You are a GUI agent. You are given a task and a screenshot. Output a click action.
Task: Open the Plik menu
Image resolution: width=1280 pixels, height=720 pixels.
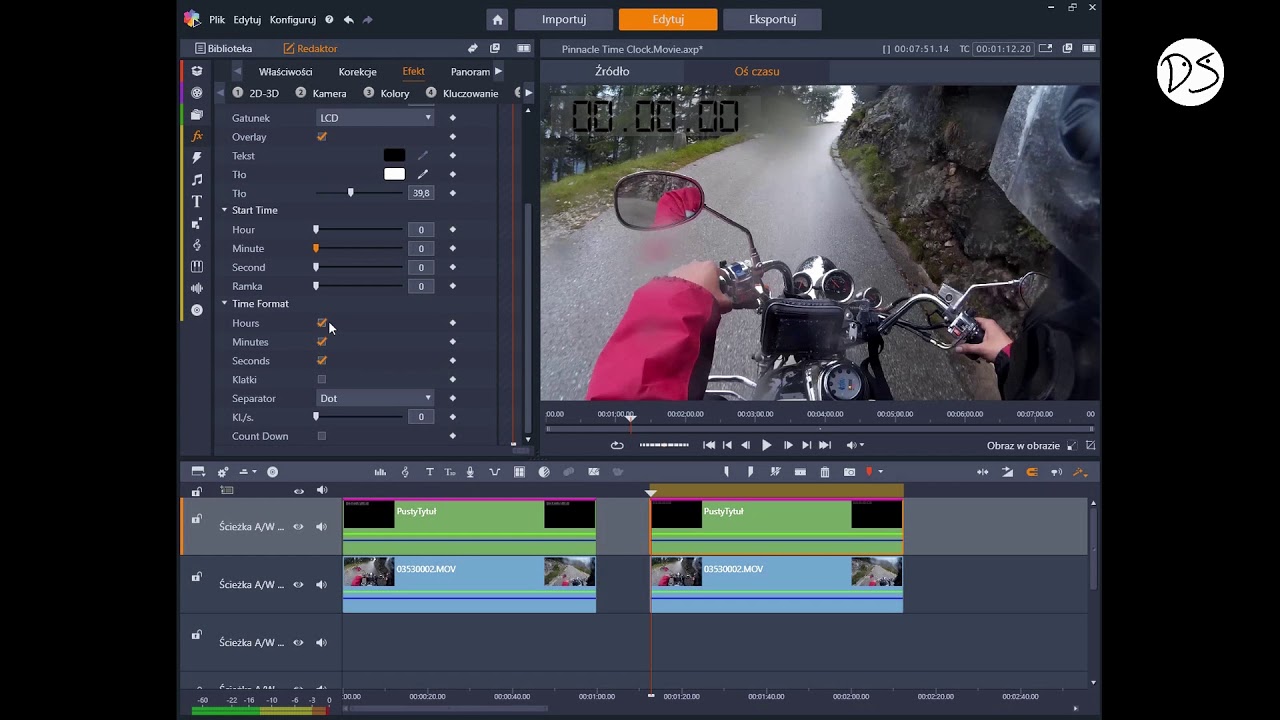[x=217, y=20]
